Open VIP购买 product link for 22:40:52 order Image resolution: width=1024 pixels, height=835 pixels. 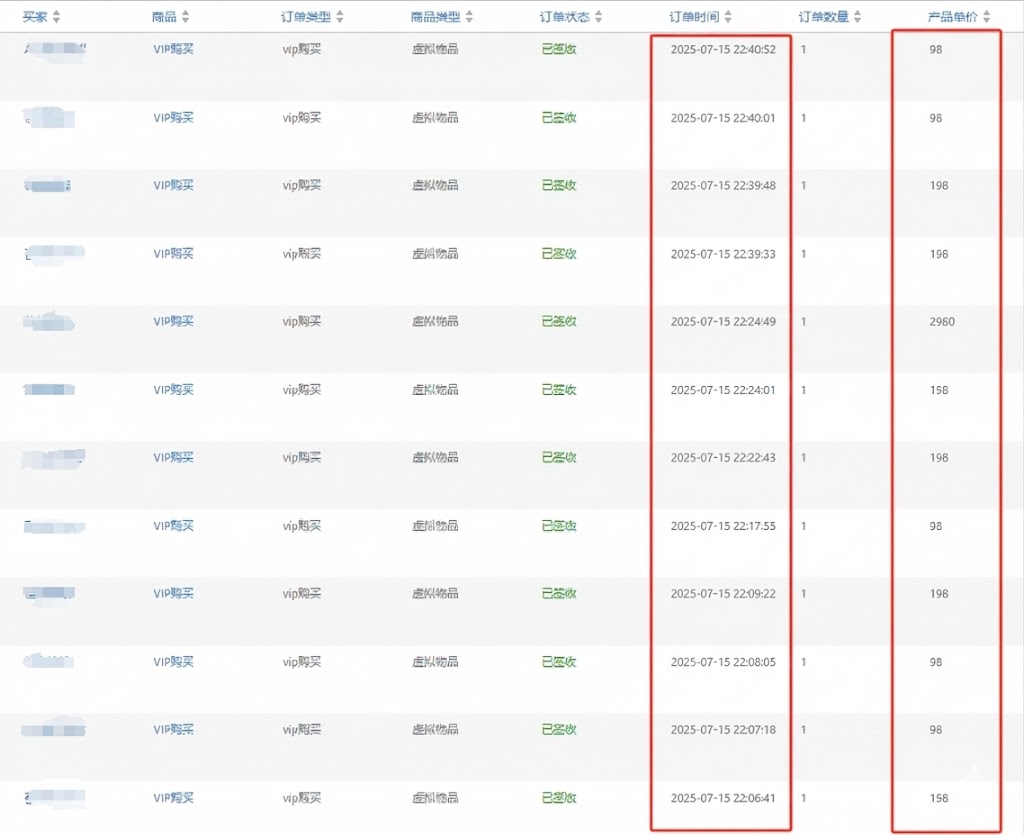point(173,49)
